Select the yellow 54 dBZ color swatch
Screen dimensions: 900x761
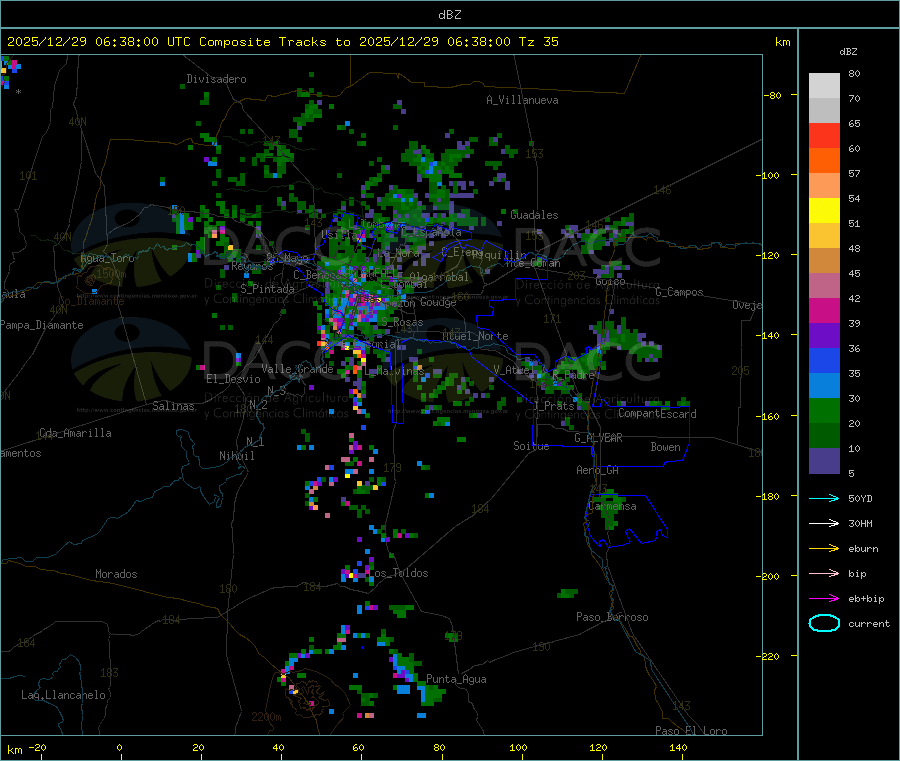tap(824, 211)
